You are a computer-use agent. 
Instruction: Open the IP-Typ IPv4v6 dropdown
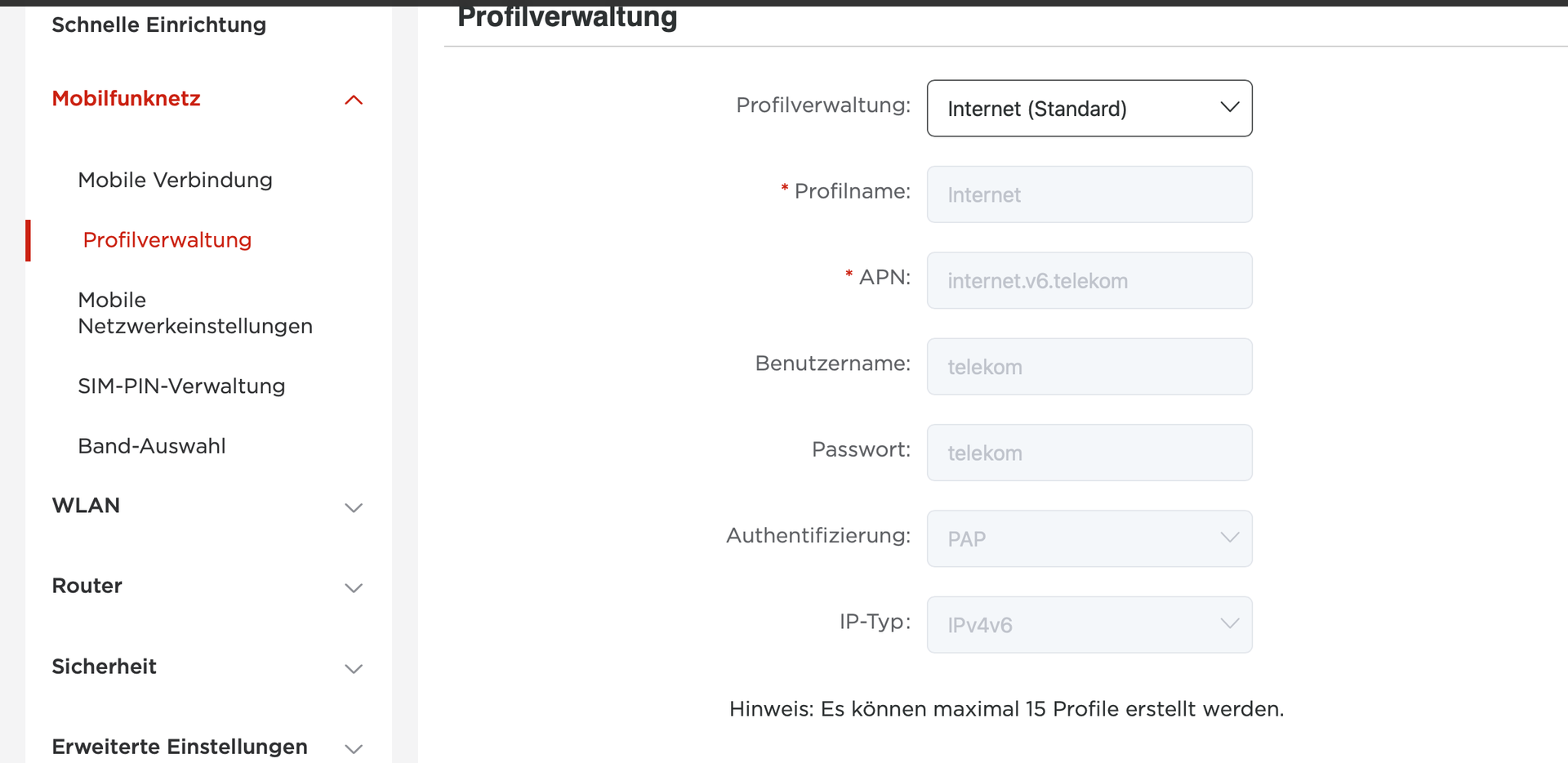(x=1089, y=624)
